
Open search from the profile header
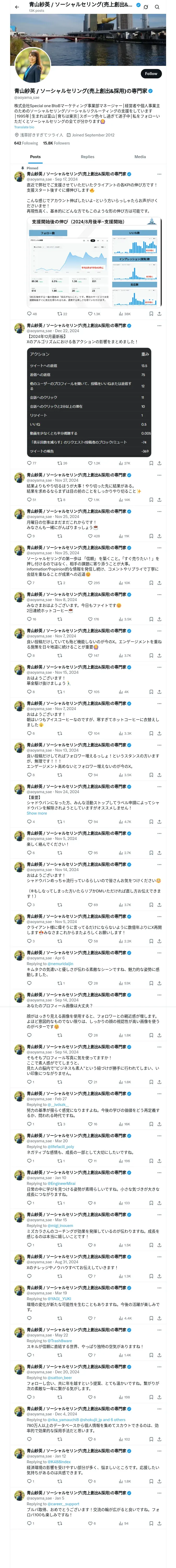157,7
